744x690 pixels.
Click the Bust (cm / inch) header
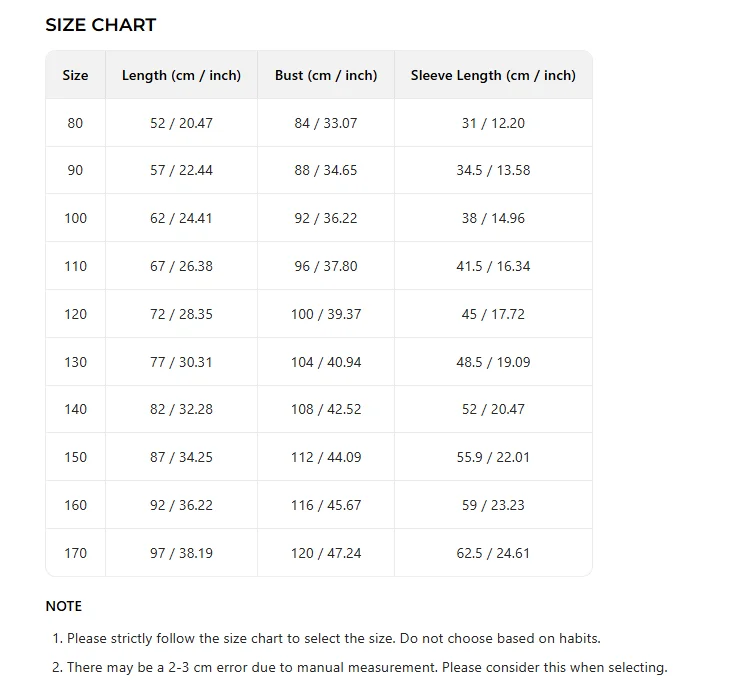(x=326, y=75)
